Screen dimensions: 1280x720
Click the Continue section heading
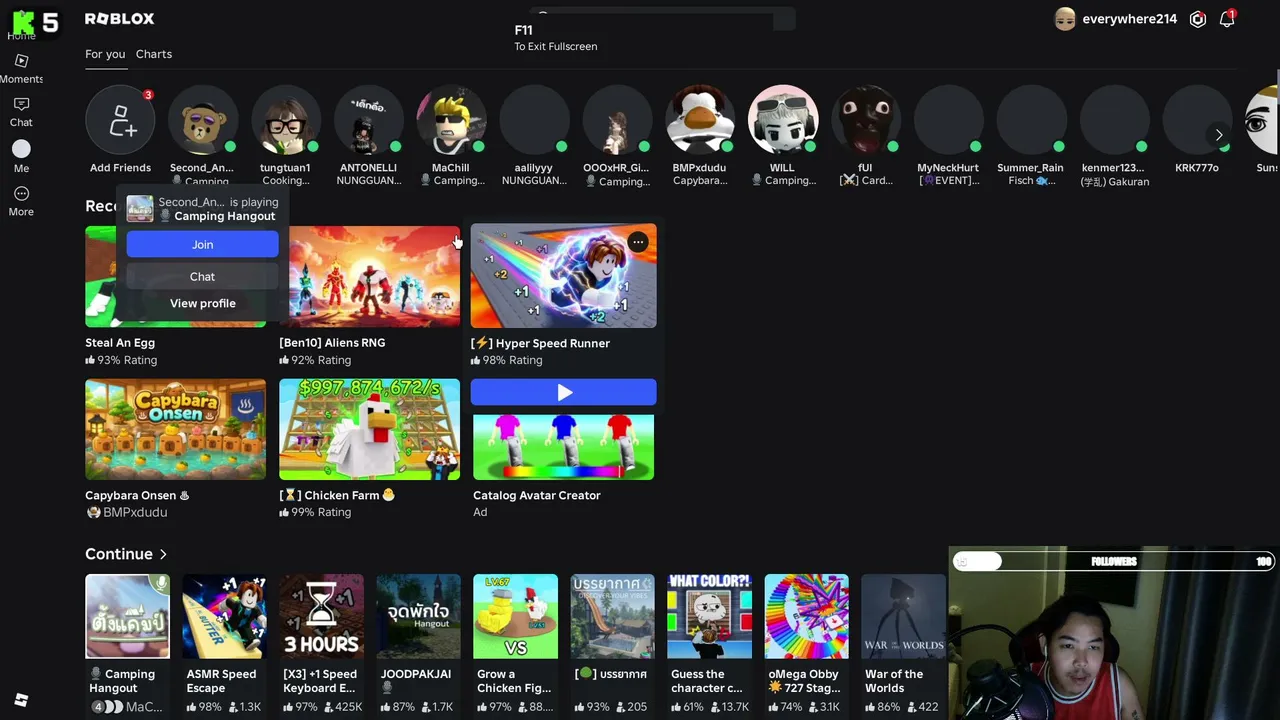[x=119, y=554]
